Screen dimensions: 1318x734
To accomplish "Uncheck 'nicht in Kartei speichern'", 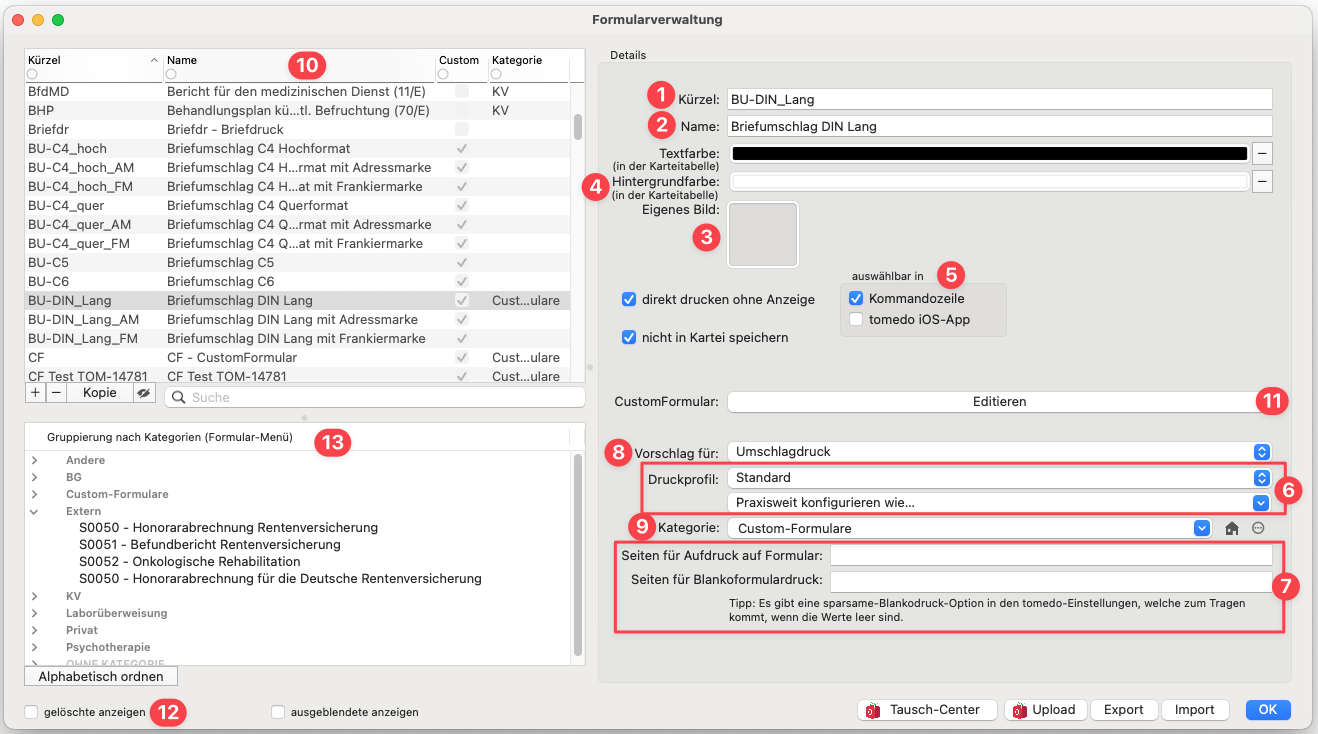I will point(629,337).
